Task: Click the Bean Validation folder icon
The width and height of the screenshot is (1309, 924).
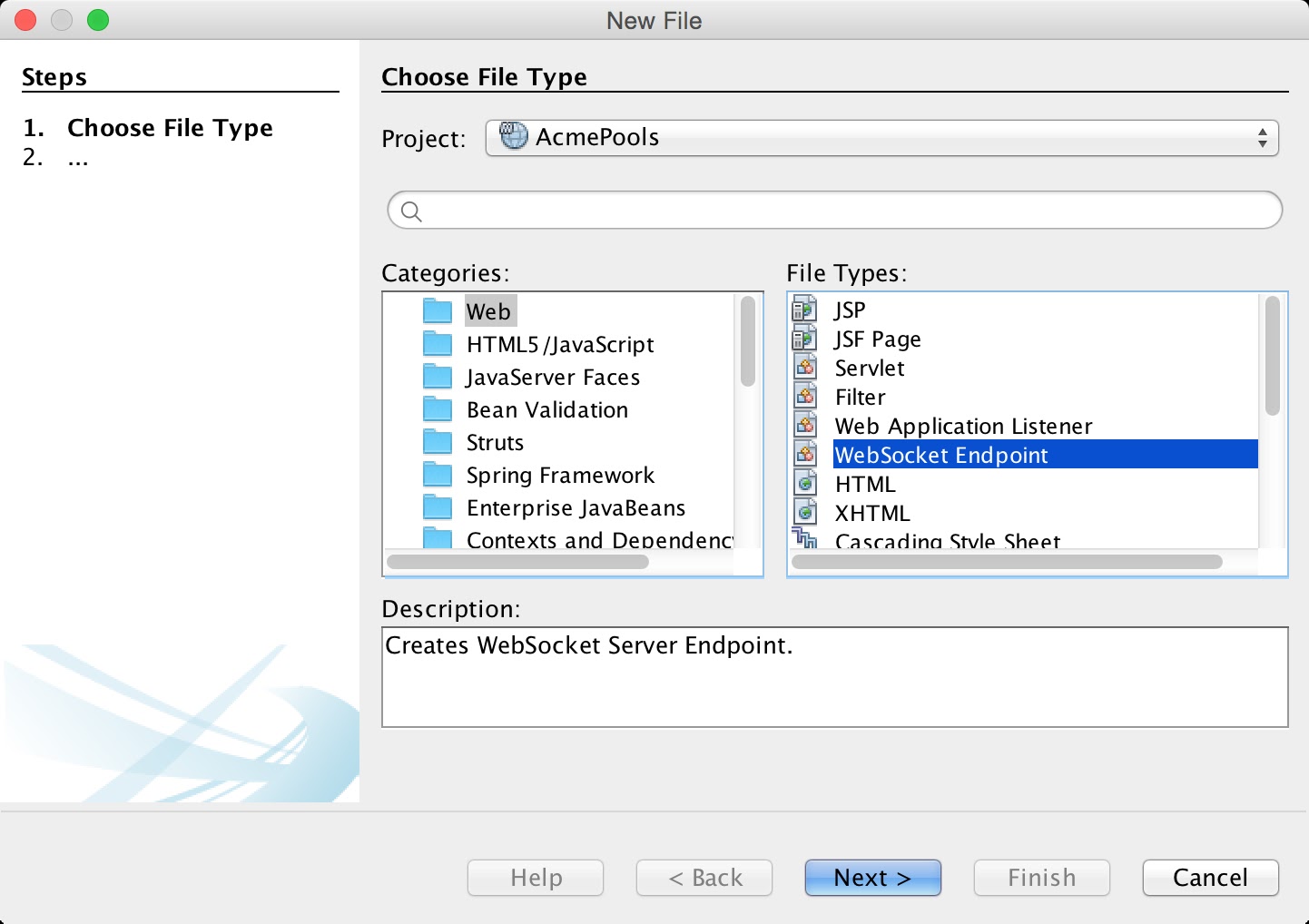Action: (438, 409)
